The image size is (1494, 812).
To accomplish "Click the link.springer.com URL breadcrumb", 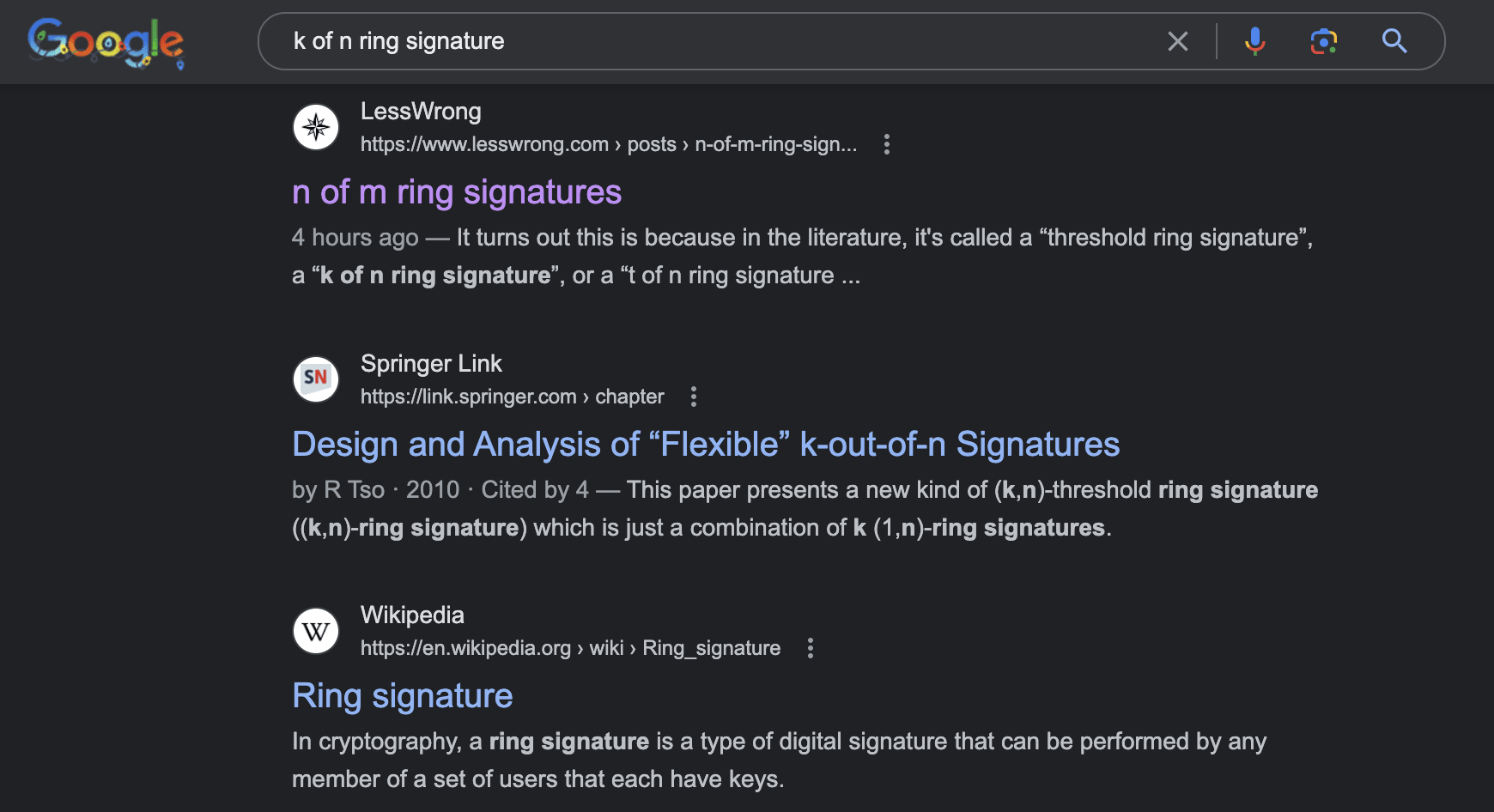I will pyautogui.click(x=512, y=397).
